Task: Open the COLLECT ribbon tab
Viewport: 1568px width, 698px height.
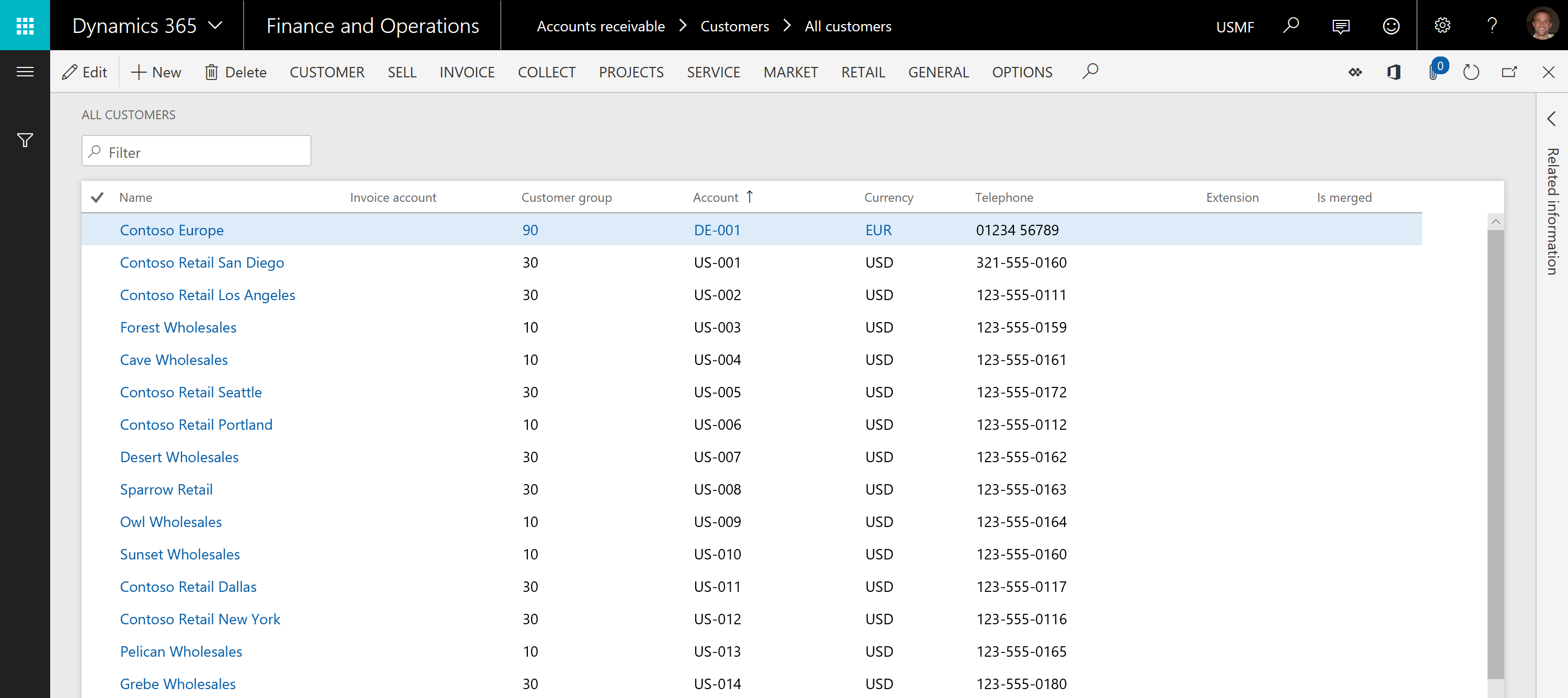Action: (547, 72)
